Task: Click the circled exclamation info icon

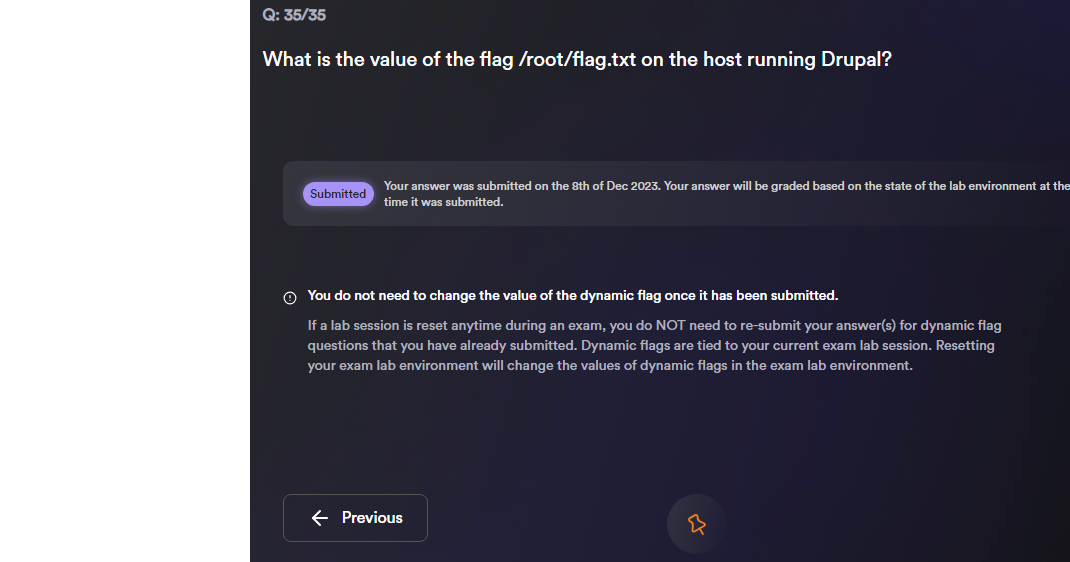Action: coord(290,297)
